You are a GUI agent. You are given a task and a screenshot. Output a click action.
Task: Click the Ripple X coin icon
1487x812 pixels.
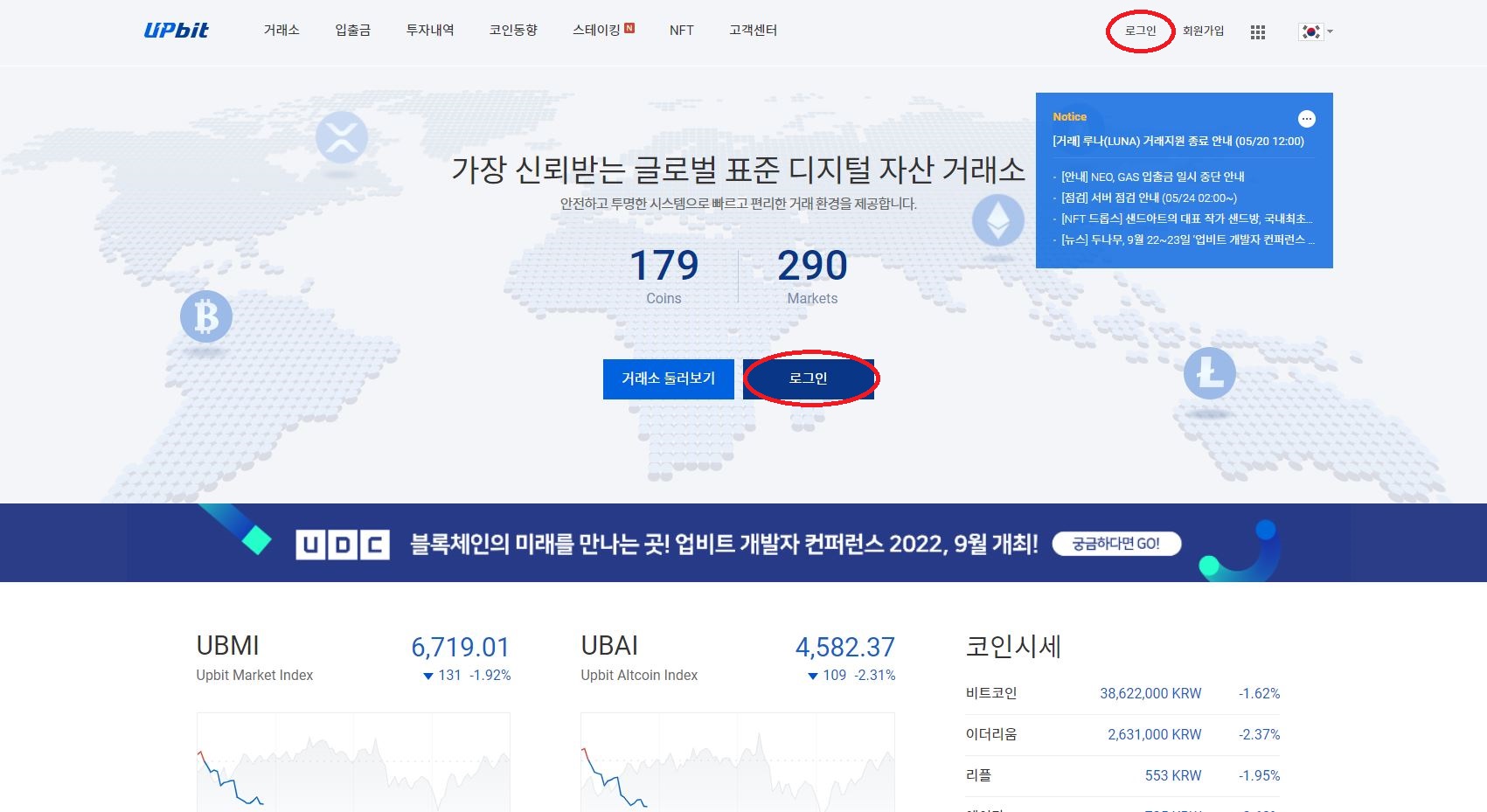(341, 137)
